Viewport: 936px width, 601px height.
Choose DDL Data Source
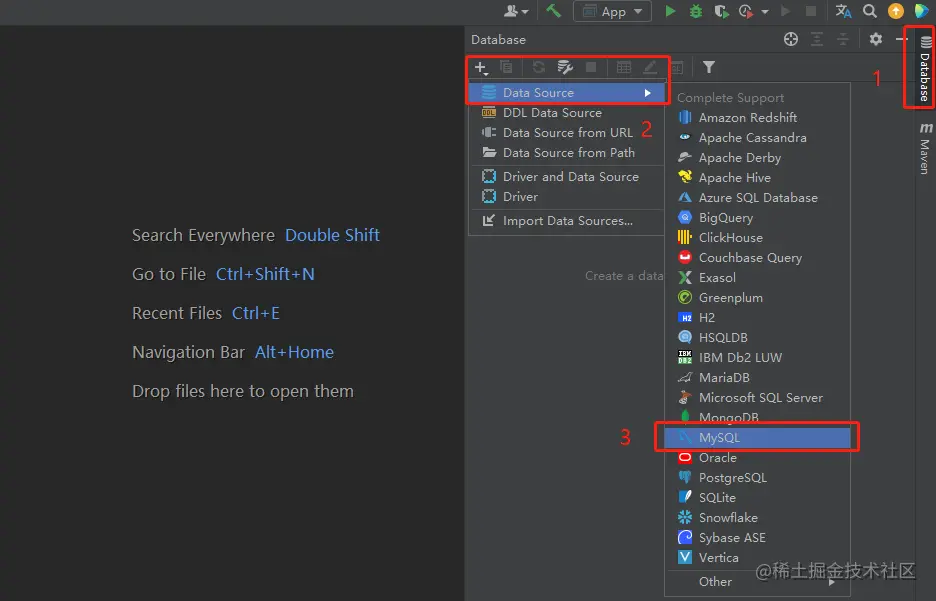click(566, 113)
